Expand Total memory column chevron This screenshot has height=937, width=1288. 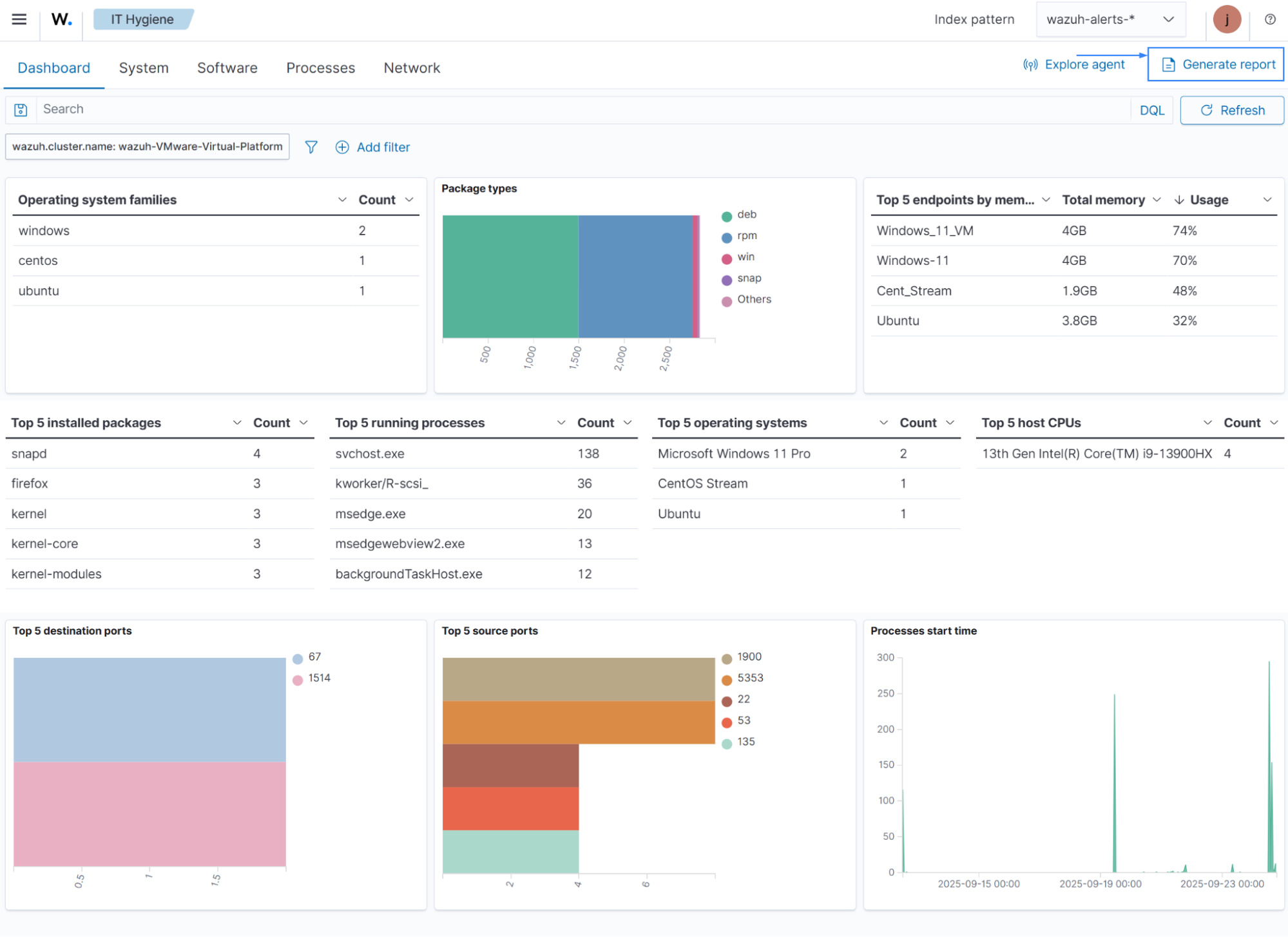point(1157,200)
